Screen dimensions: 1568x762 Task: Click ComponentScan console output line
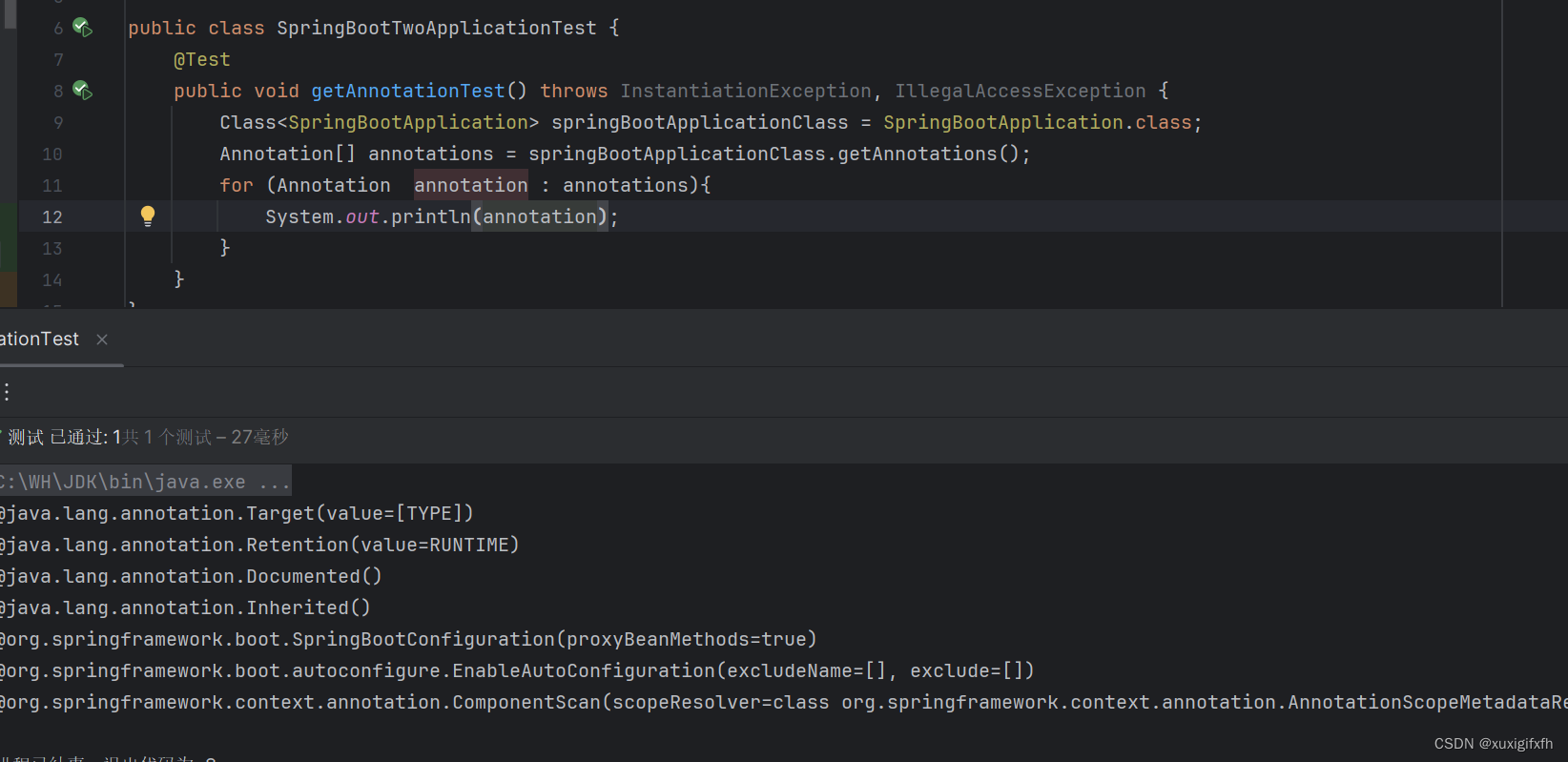pos(784,702)
